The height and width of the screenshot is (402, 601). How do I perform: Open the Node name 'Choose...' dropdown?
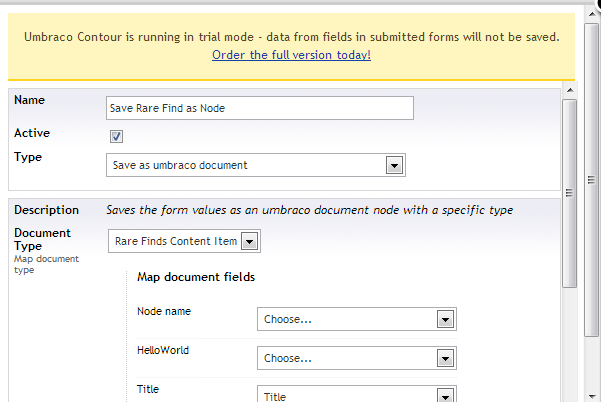[x=357, y=319]
